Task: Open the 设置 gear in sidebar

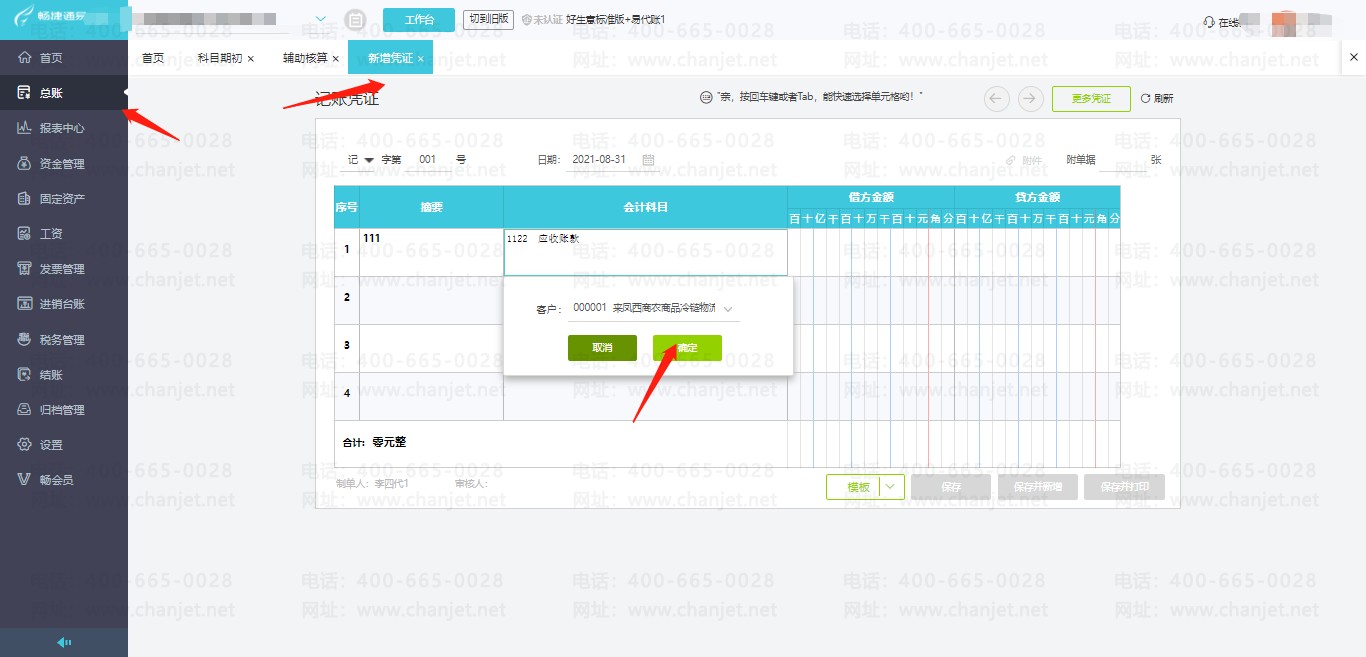Action: 25,445
